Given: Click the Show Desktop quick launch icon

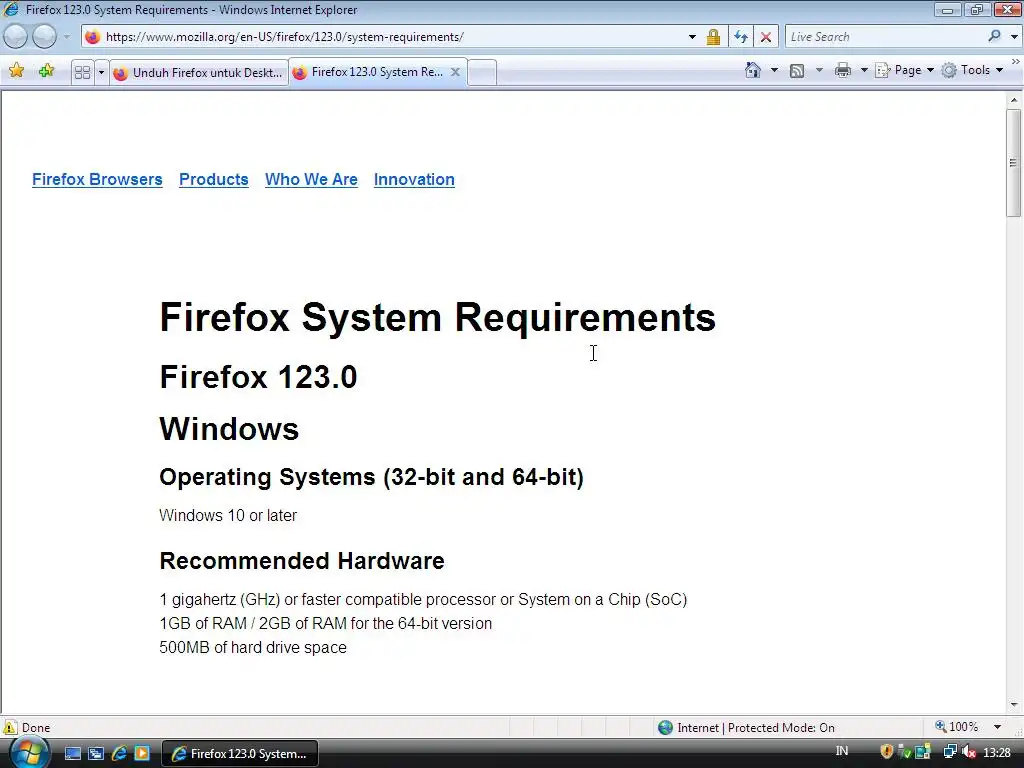Looking at the screenshot, I should (72, 754).
